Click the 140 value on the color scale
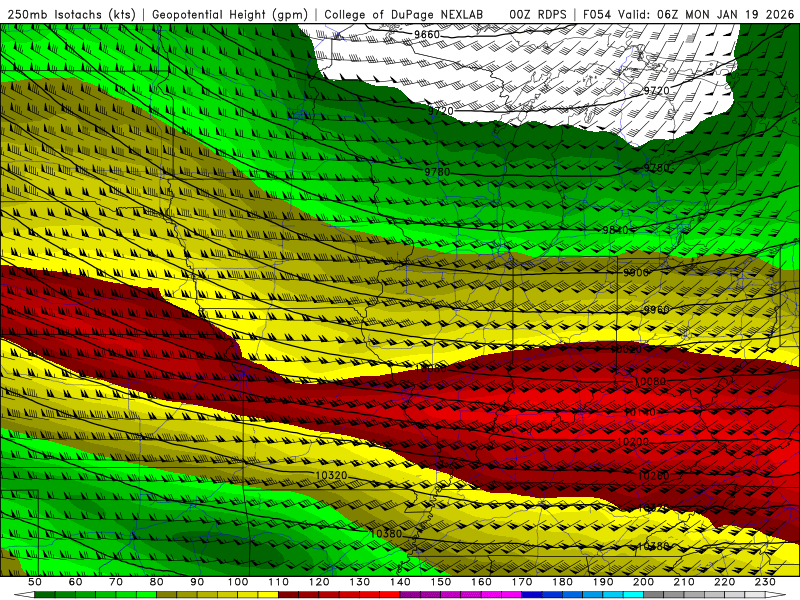The height and width of the screenshot is (600, 800). coord(400,582)
